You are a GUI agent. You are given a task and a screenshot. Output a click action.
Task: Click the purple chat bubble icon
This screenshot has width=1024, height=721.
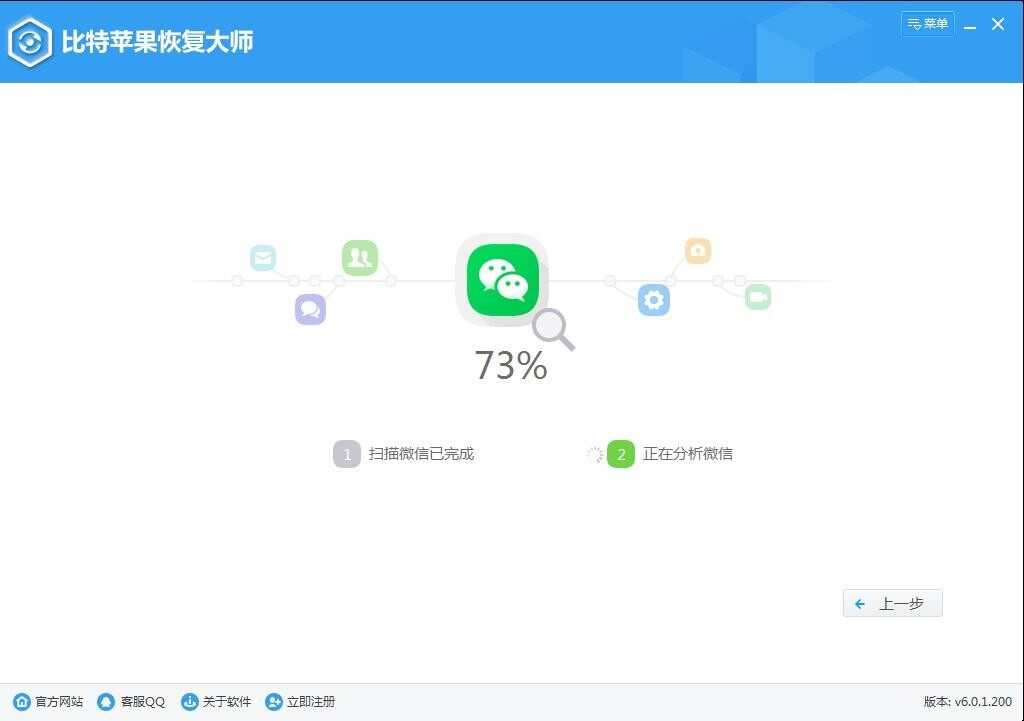click(310, 310)
